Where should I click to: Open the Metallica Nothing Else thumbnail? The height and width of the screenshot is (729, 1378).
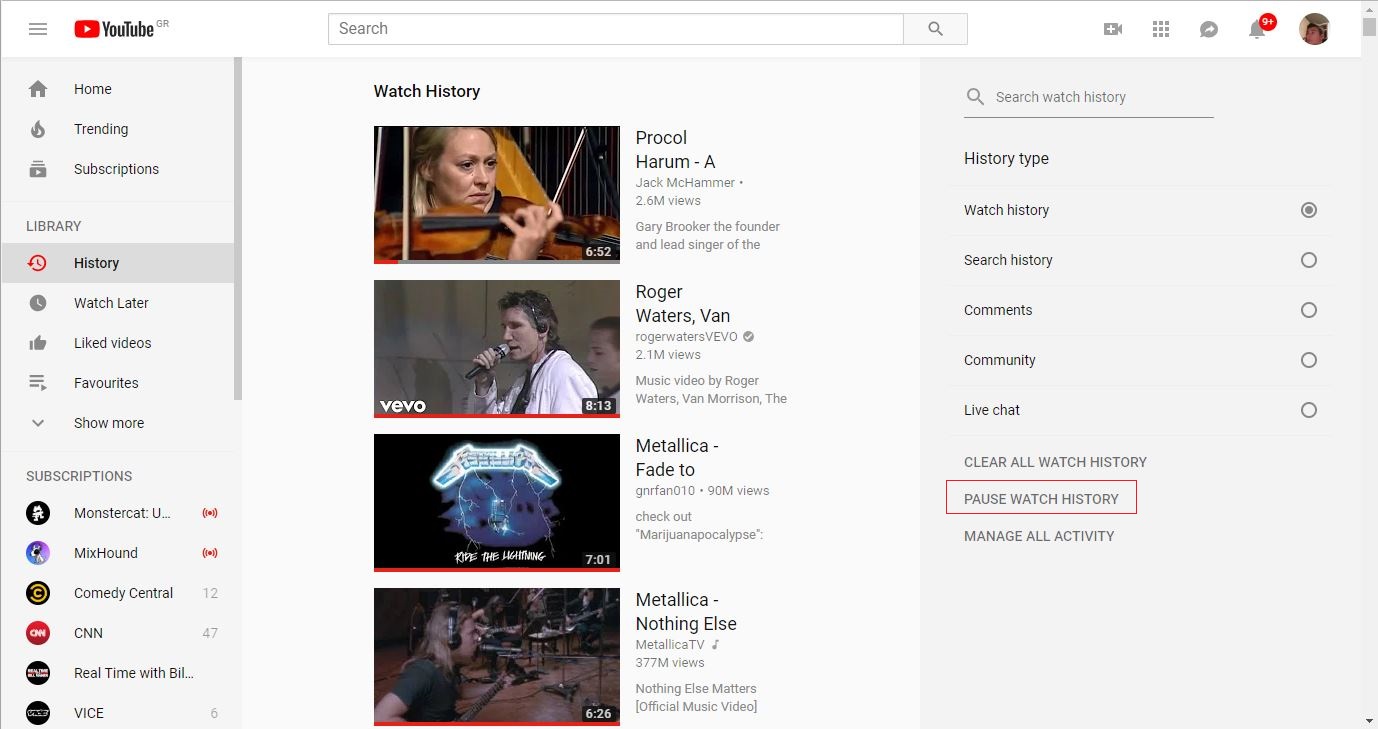pos(497,657)
